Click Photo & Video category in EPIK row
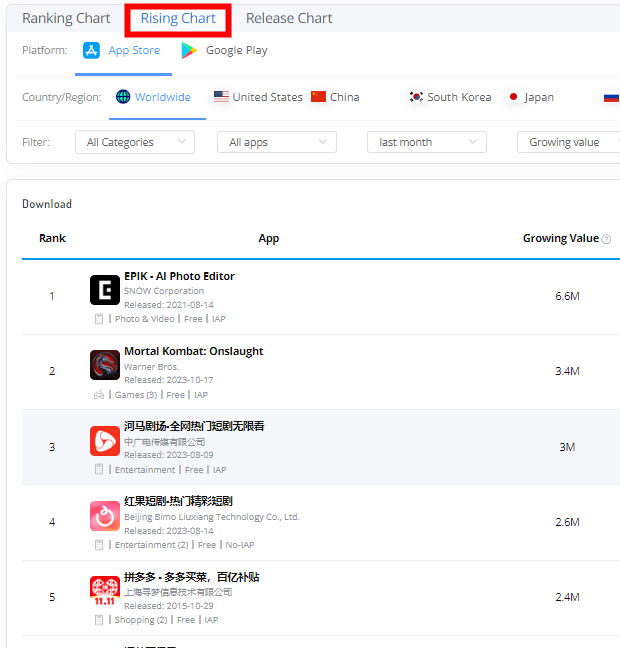The image size is (620, 648). pyautogui.click(x=145, y=319)
